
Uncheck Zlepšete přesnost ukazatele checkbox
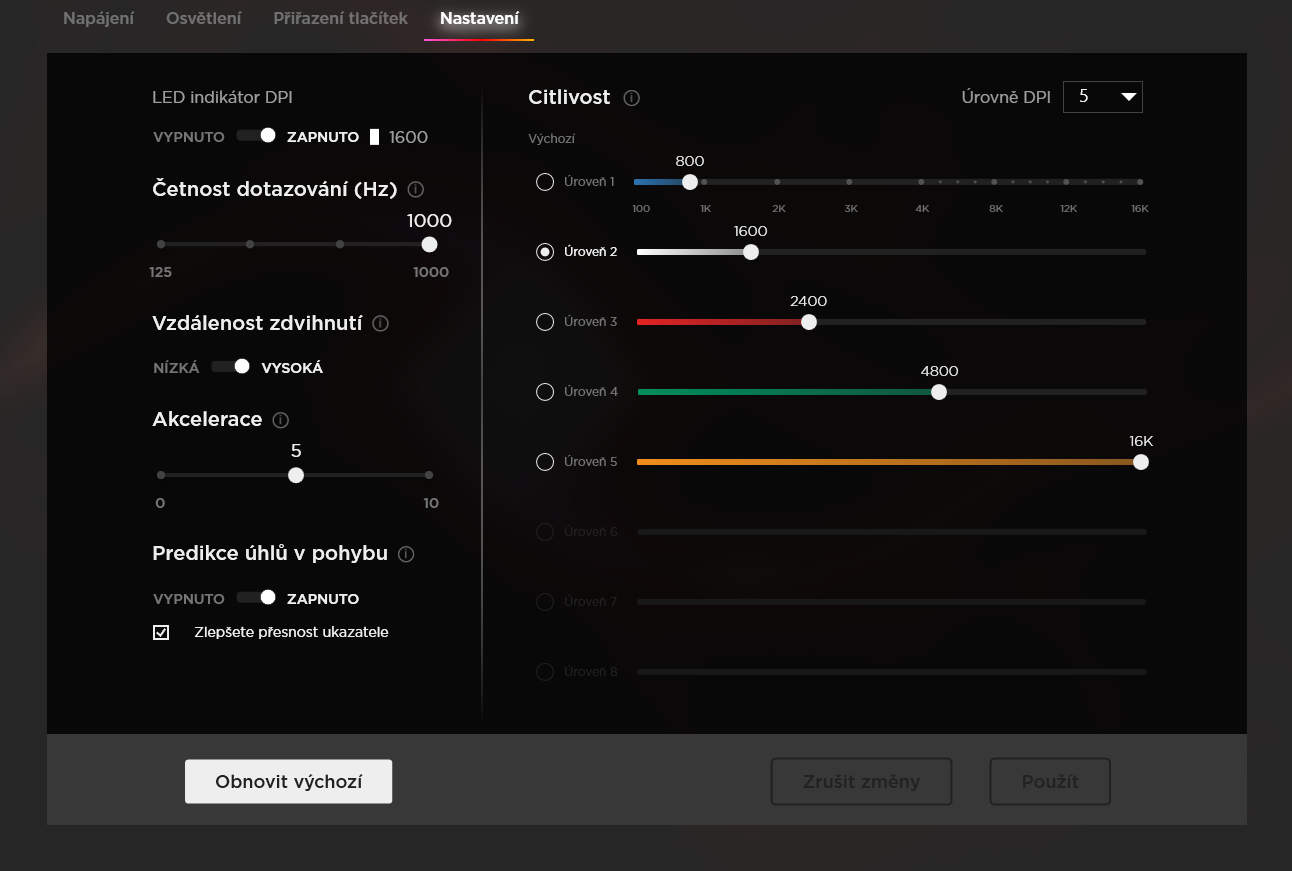161,632
